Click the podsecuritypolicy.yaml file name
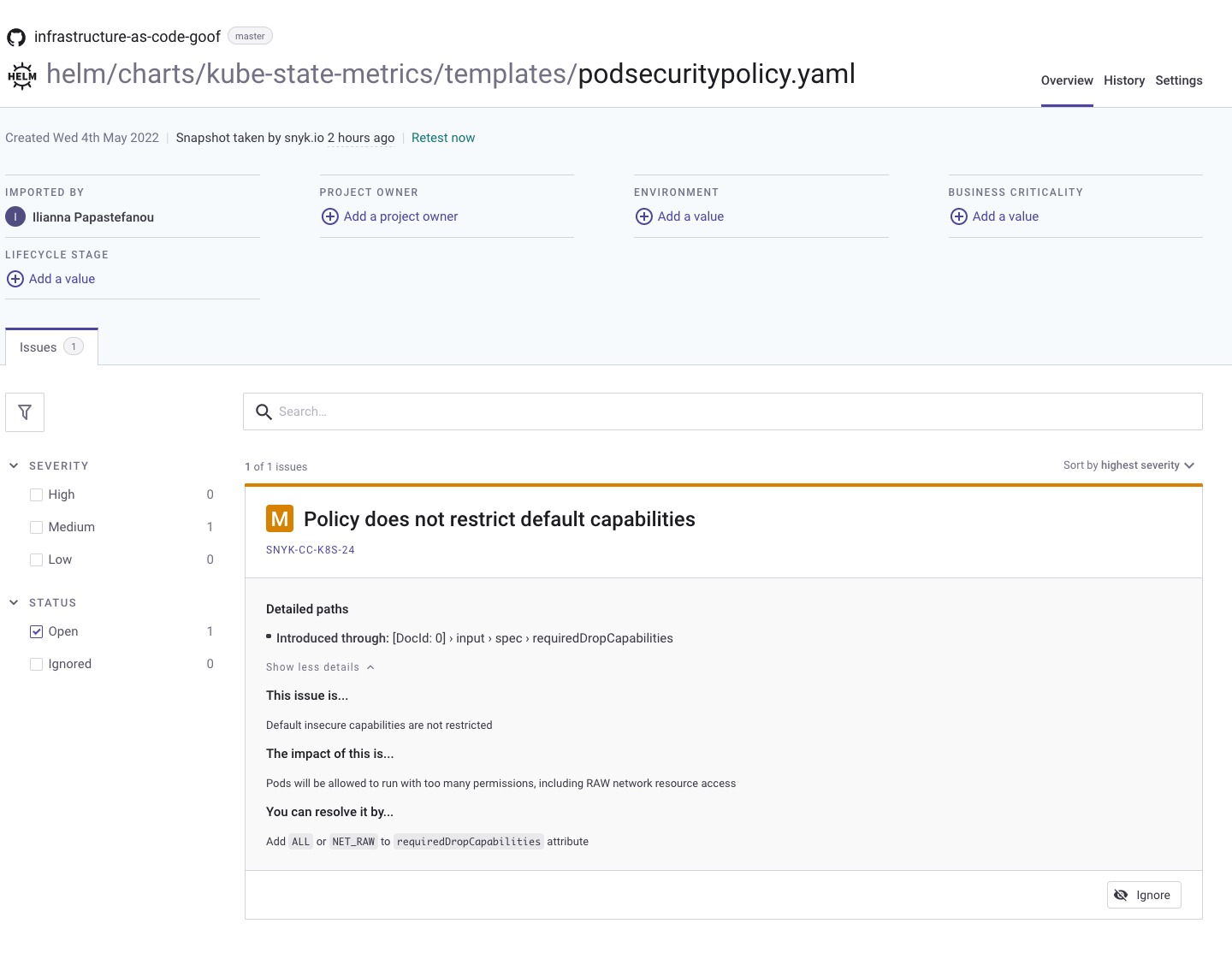 (x=717, y=74)
